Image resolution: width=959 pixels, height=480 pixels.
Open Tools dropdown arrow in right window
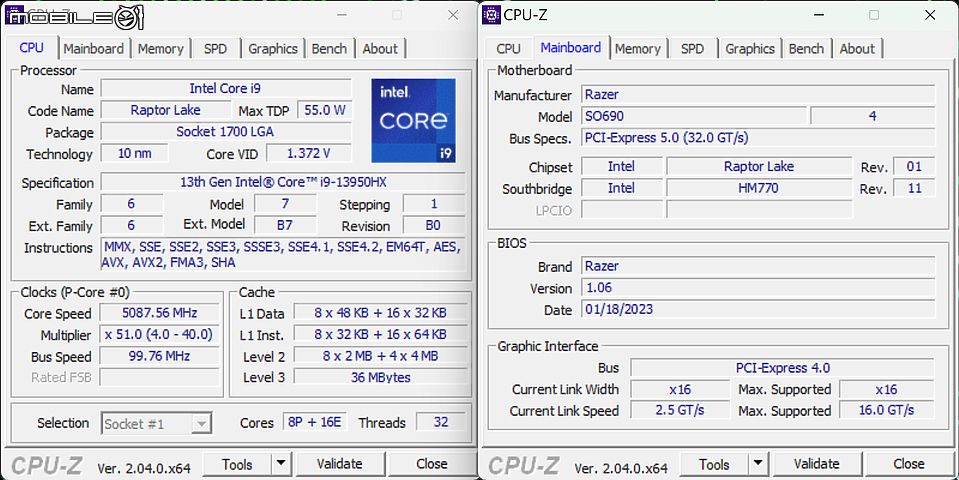click(x=758, y=464)
